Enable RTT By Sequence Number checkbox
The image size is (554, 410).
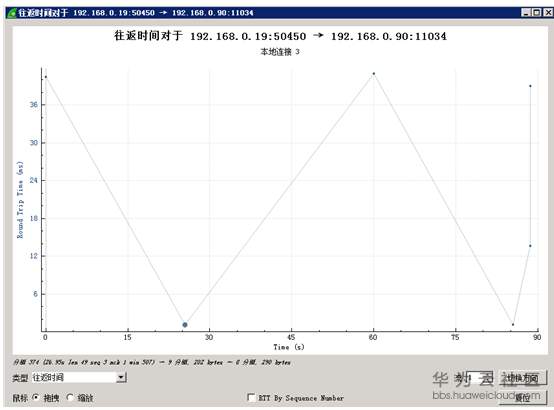coord(251,398)
